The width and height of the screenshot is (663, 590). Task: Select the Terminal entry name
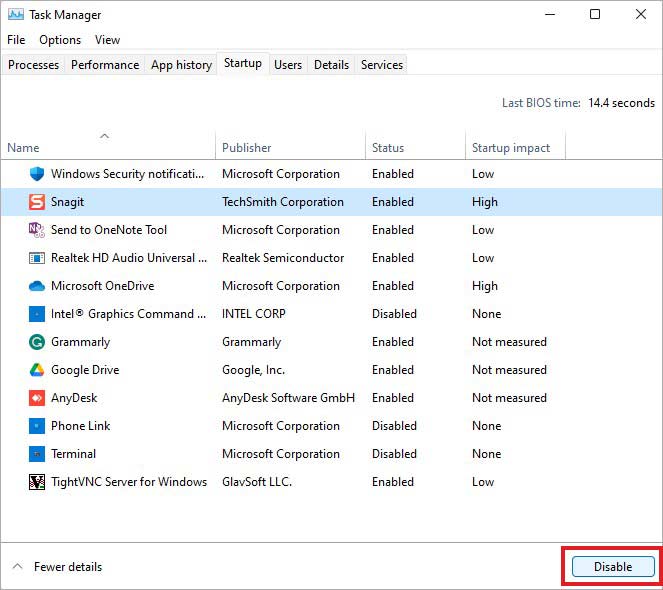pos(73,454)
